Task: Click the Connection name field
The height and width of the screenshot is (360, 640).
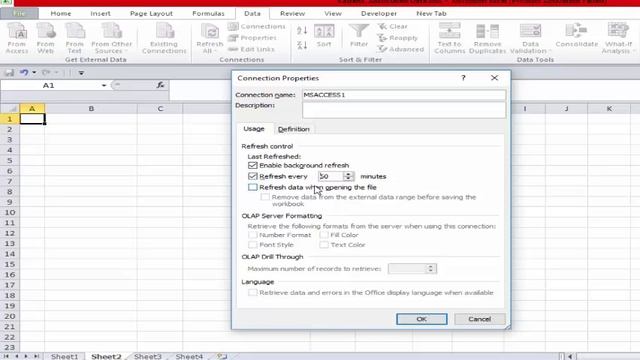Action: (404, 95)
